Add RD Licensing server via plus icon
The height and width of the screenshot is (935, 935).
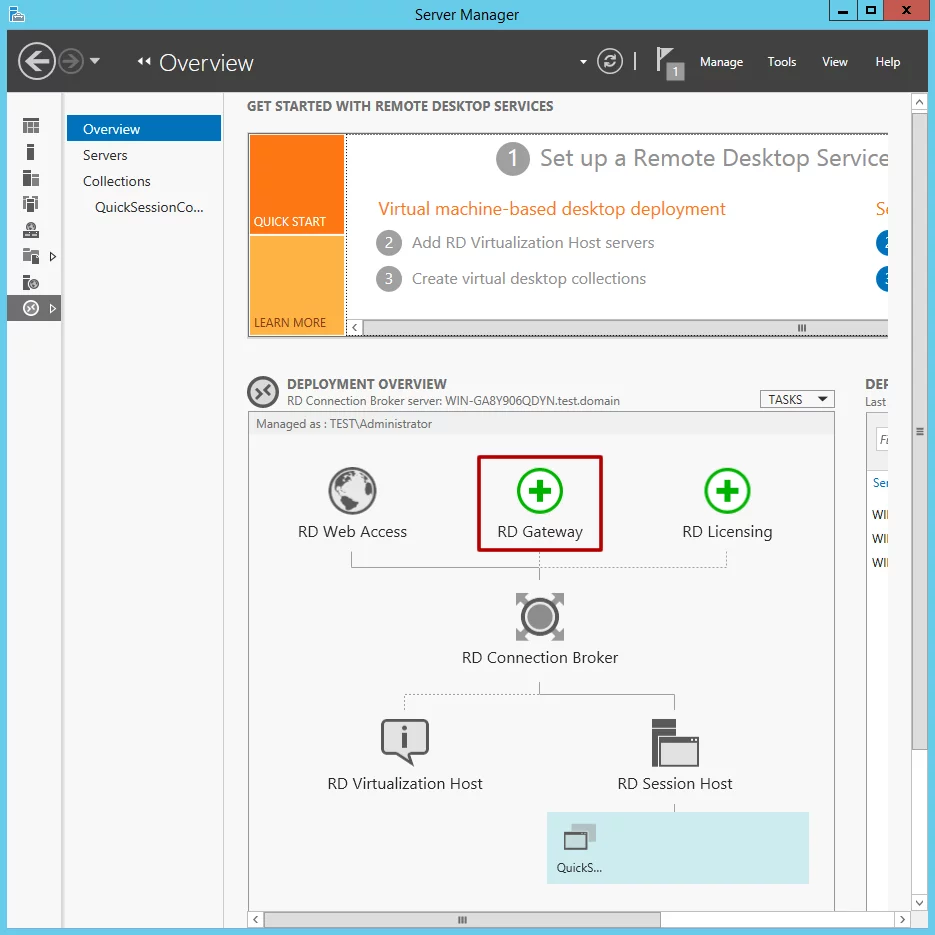(727, 491)
